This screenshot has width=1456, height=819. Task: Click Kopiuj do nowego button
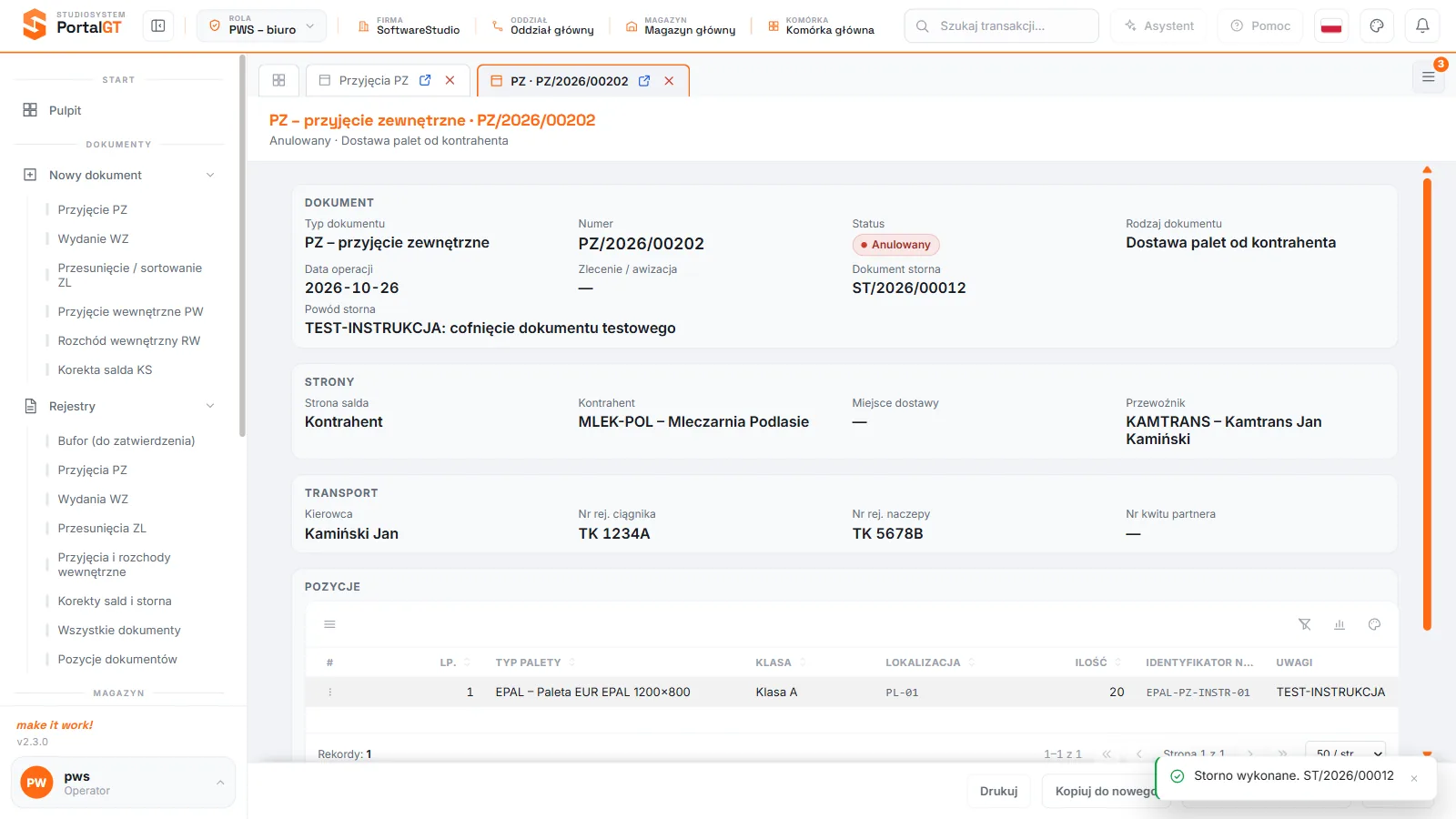(x=1105, y=791)
